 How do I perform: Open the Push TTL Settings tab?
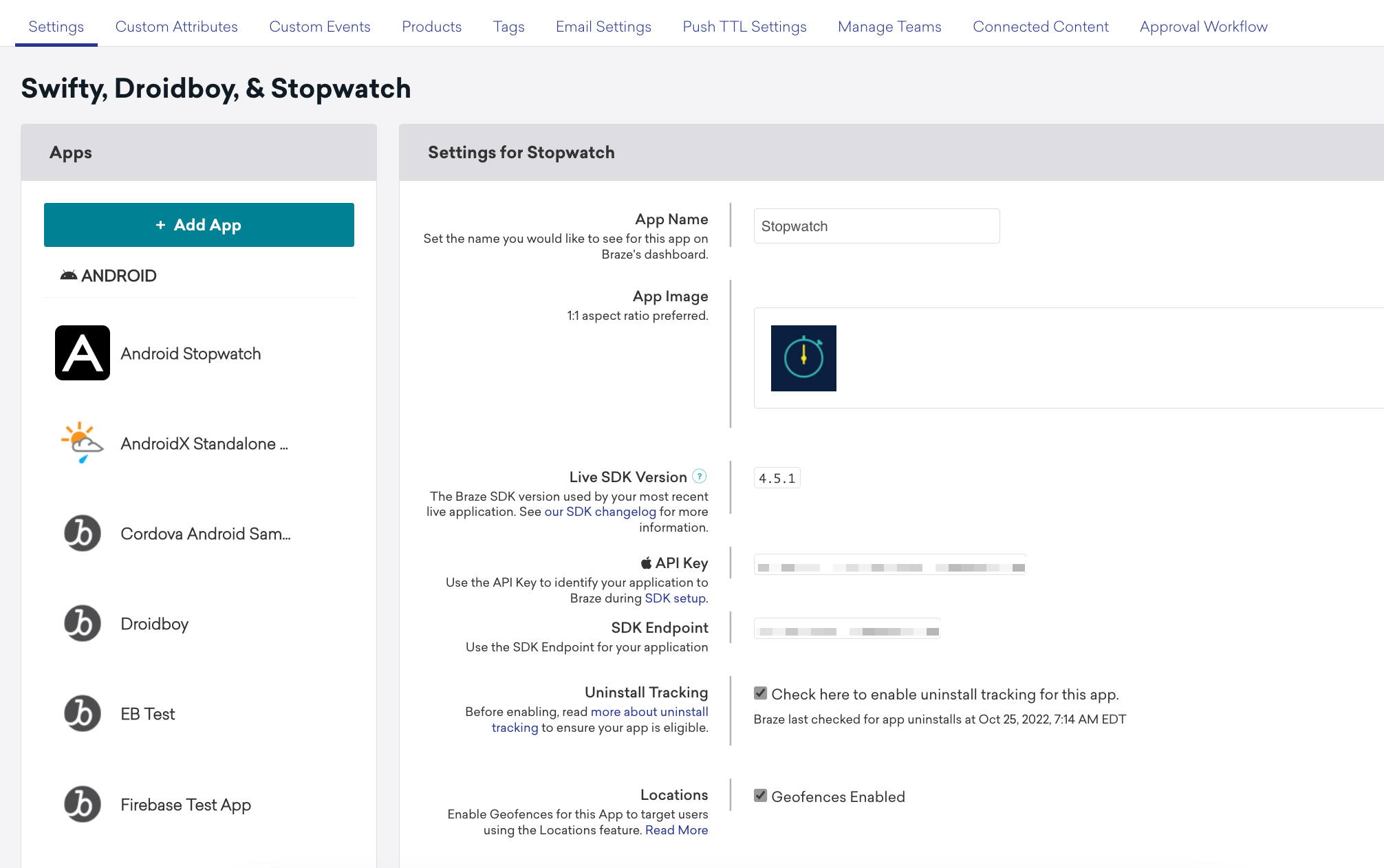745,26
